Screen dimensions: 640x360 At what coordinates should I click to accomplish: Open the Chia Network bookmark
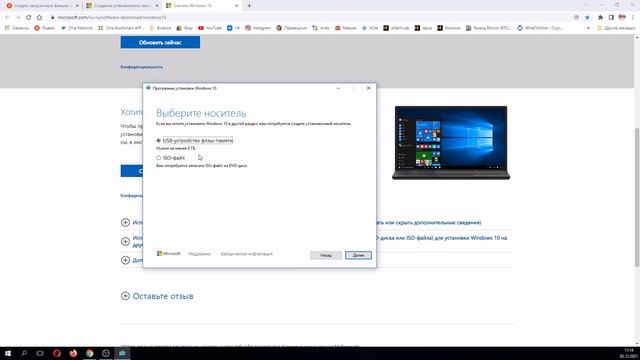76,28
